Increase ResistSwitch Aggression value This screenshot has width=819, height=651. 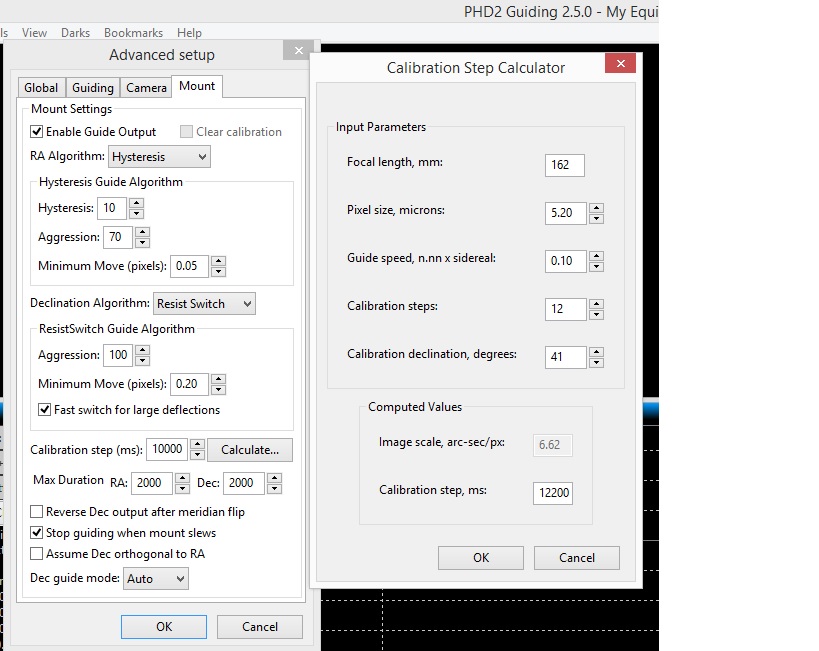[x=143, y=350]
